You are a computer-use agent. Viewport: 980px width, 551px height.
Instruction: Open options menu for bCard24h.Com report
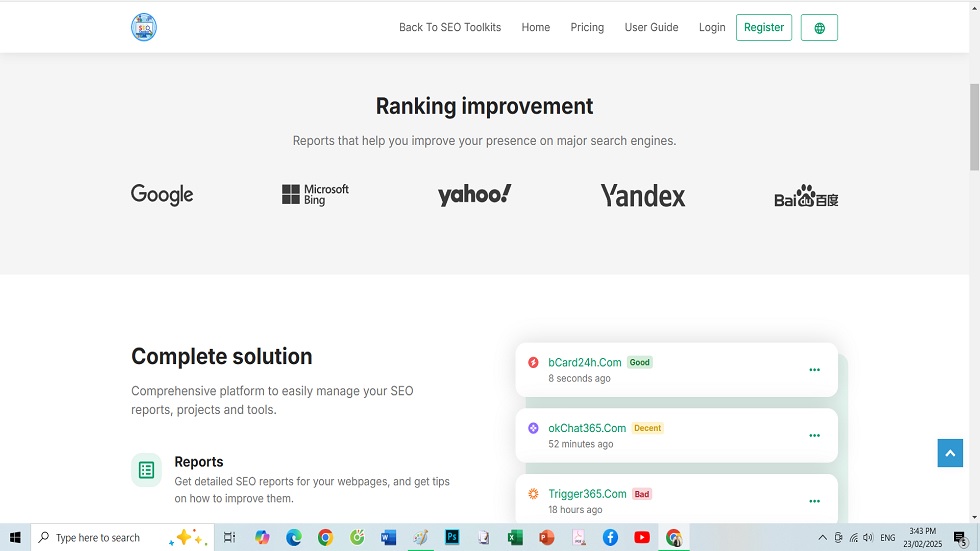(x=814, y=370)
